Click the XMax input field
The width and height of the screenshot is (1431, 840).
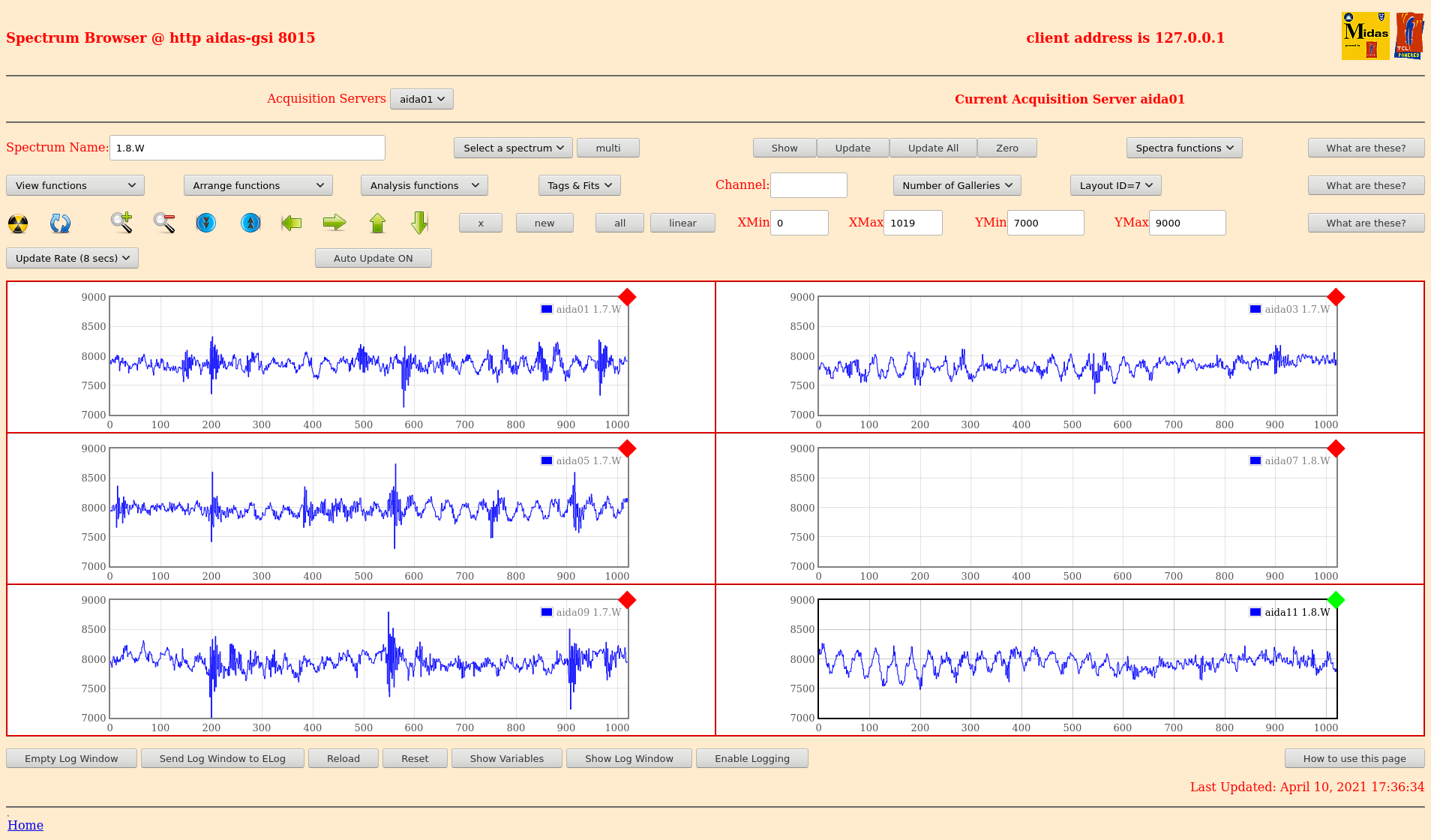913,223
